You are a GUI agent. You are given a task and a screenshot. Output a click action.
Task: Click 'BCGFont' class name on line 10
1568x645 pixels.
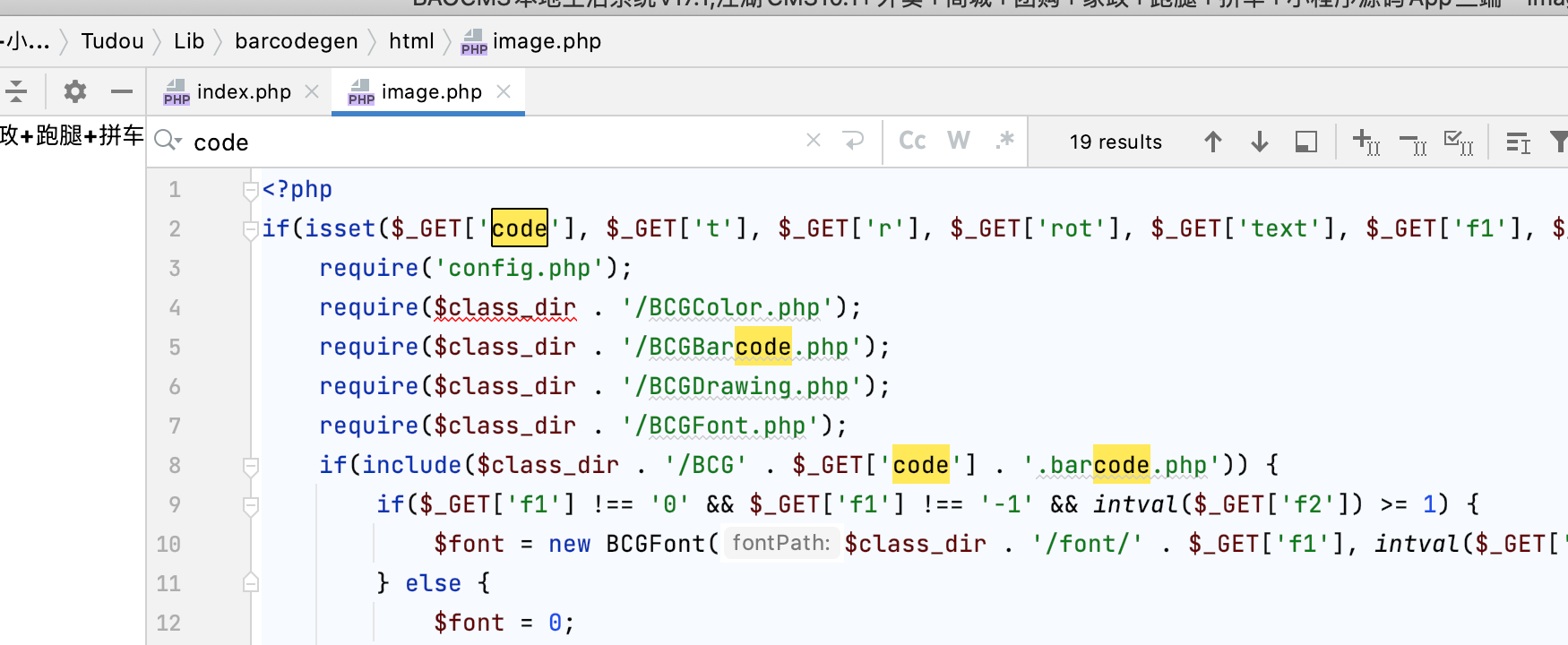656,544
